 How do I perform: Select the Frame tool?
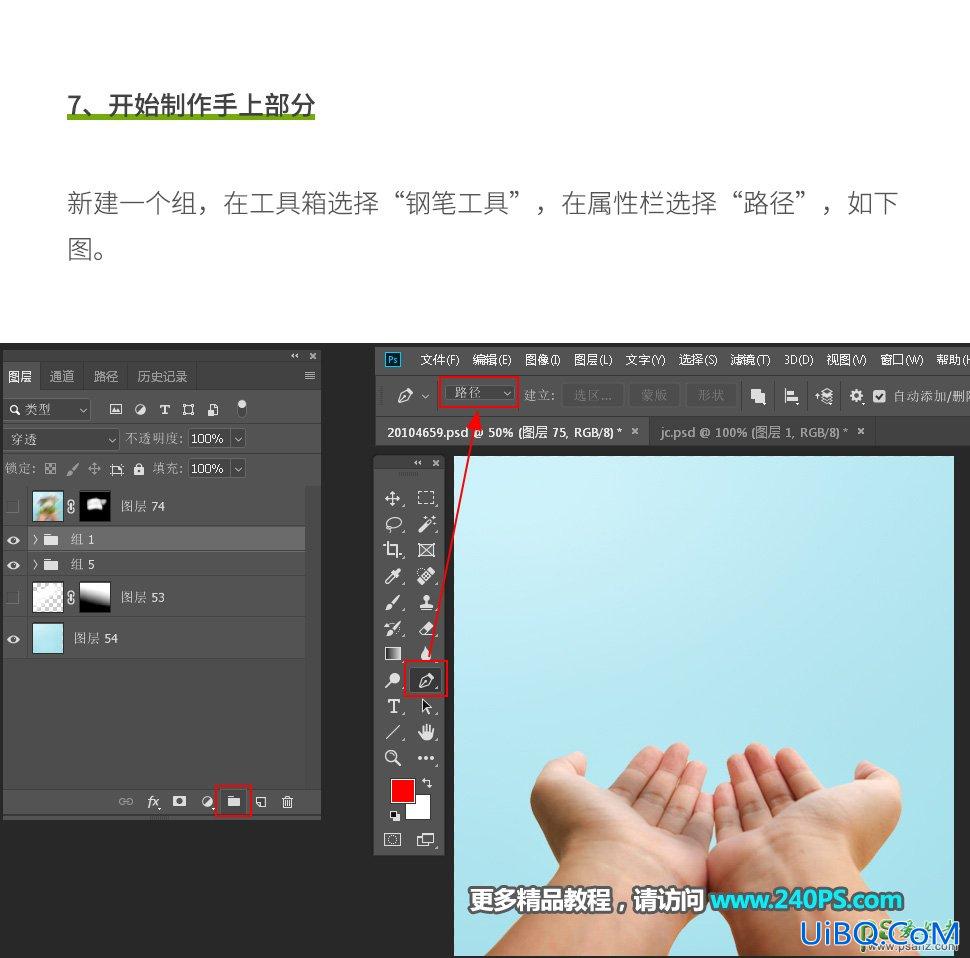tap(426, 550)
